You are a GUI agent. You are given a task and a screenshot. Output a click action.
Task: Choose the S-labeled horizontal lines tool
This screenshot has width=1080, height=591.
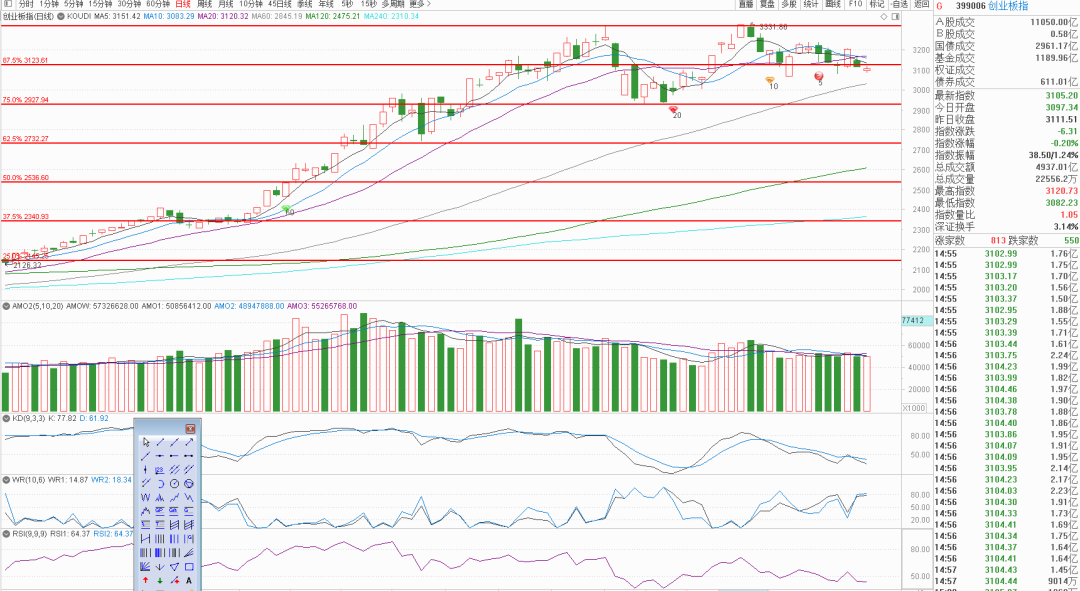point(146,524)
